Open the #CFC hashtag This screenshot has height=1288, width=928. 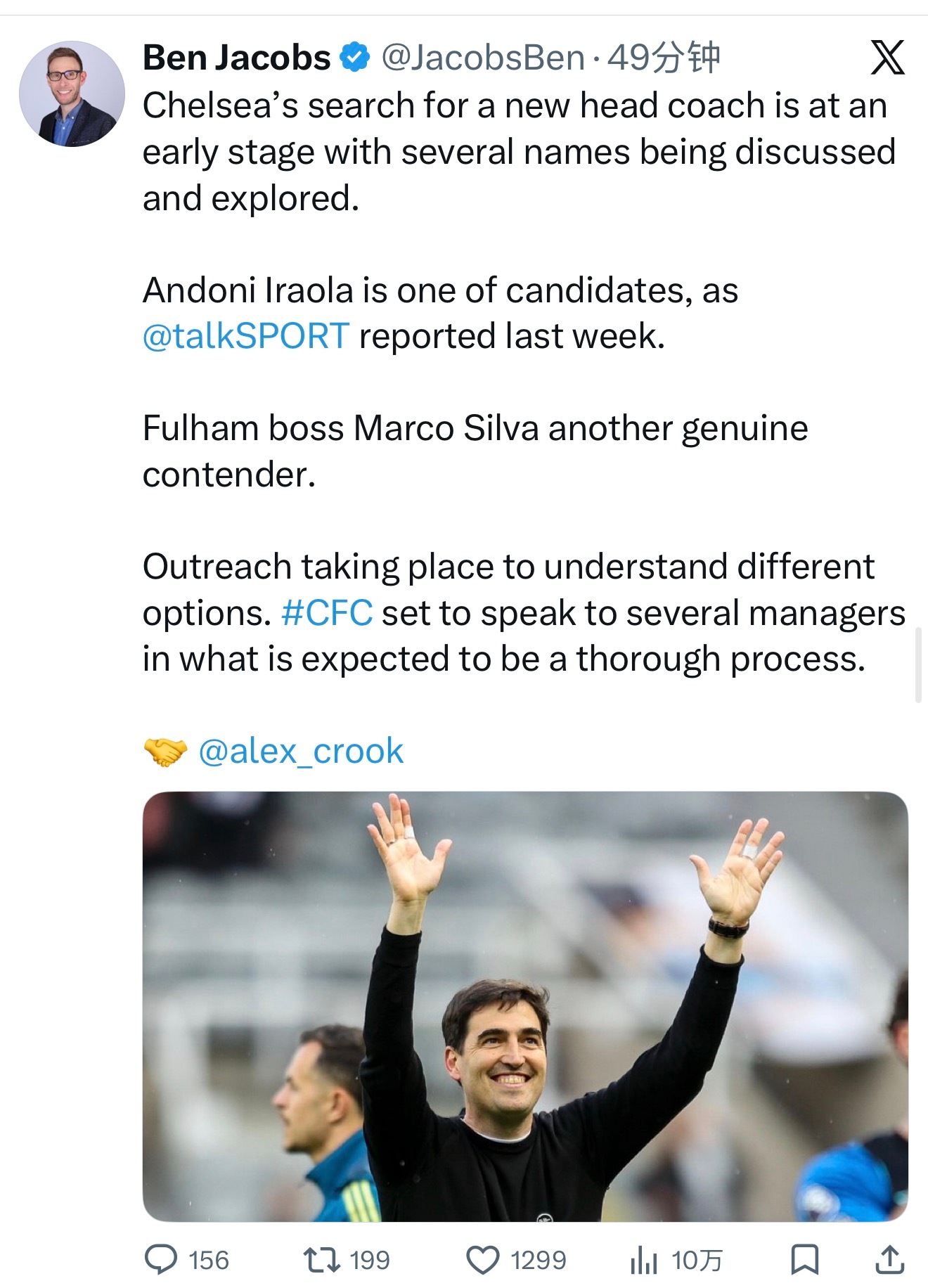click(x=327, y=613)
